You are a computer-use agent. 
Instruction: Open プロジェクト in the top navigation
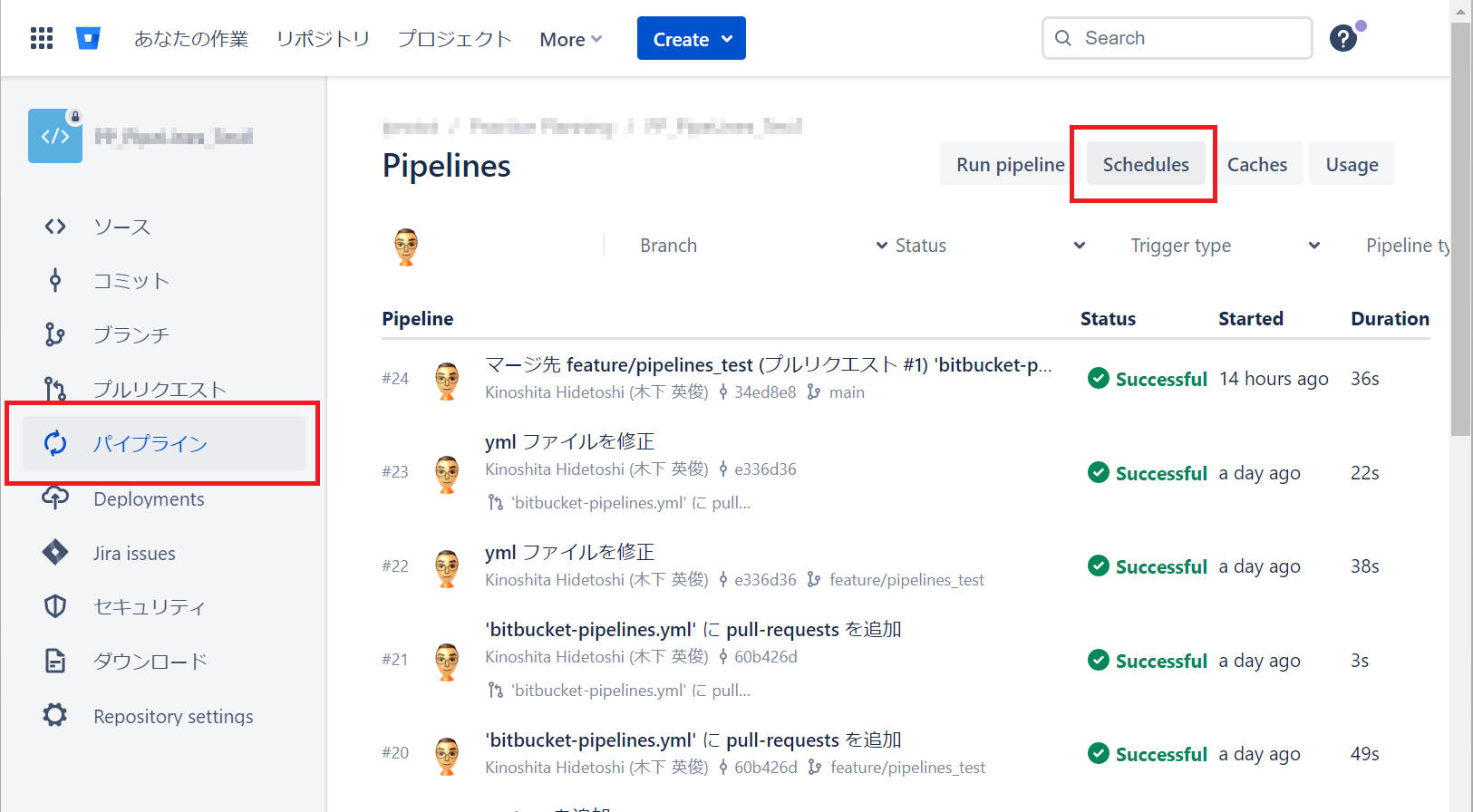pyautogui.click(x=455, y=39)
